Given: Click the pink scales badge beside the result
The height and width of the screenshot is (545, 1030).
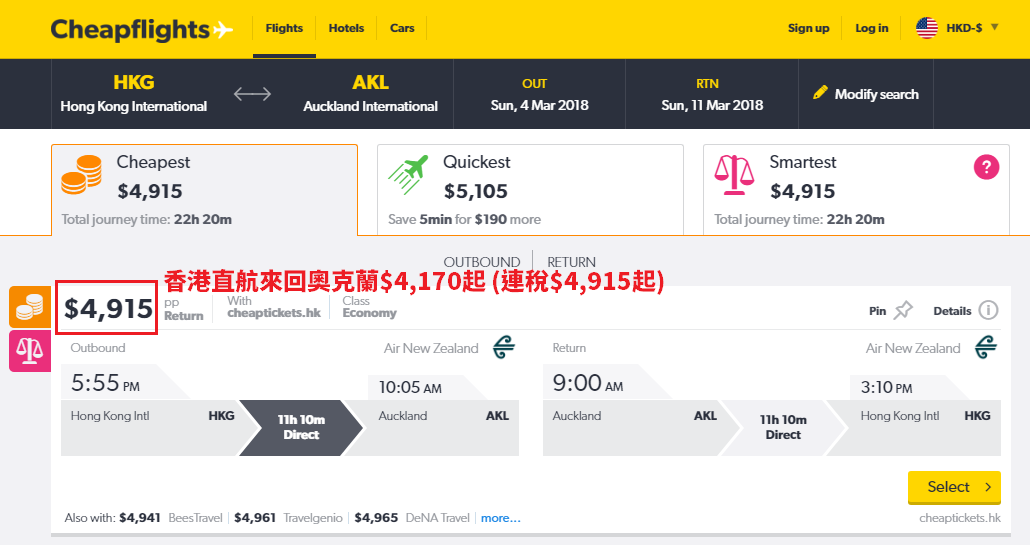Looking at the screenshot, I should pyautogui.click(x=30, y=351).
